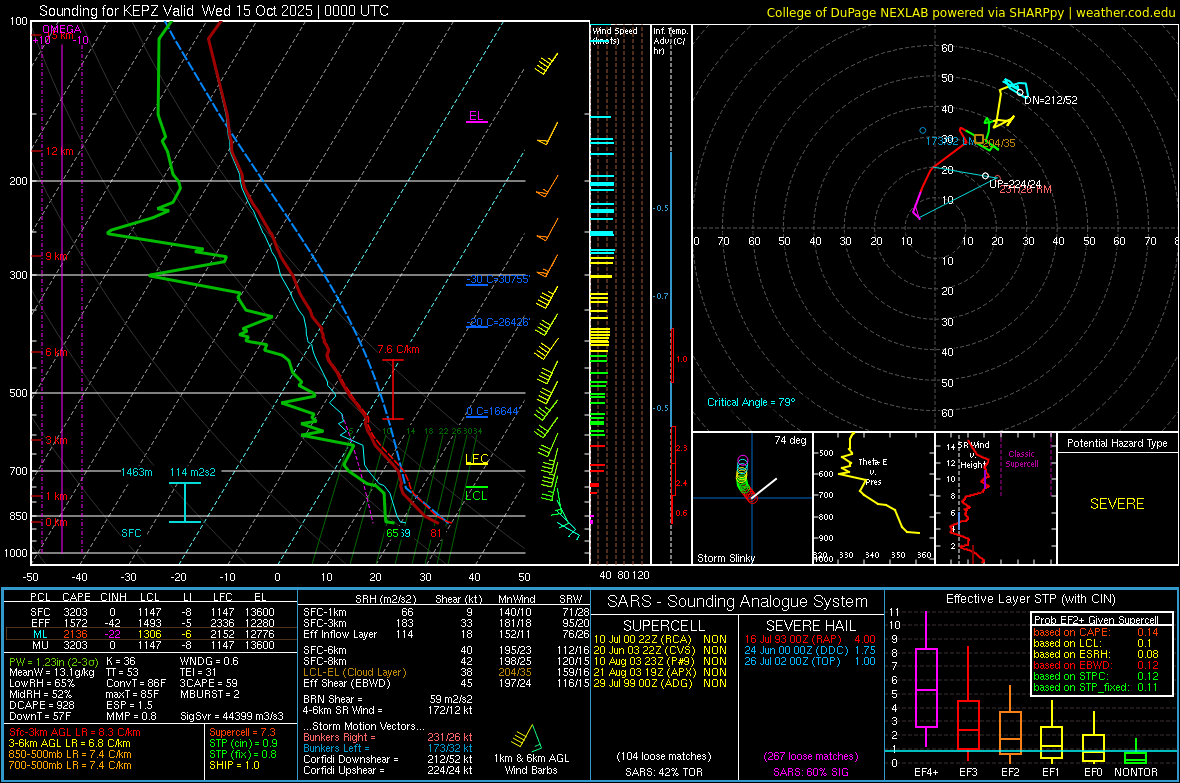Select the '1463m' effective layer label
This screenshot has width=1180, height=783.
click(x=136, y=472)
